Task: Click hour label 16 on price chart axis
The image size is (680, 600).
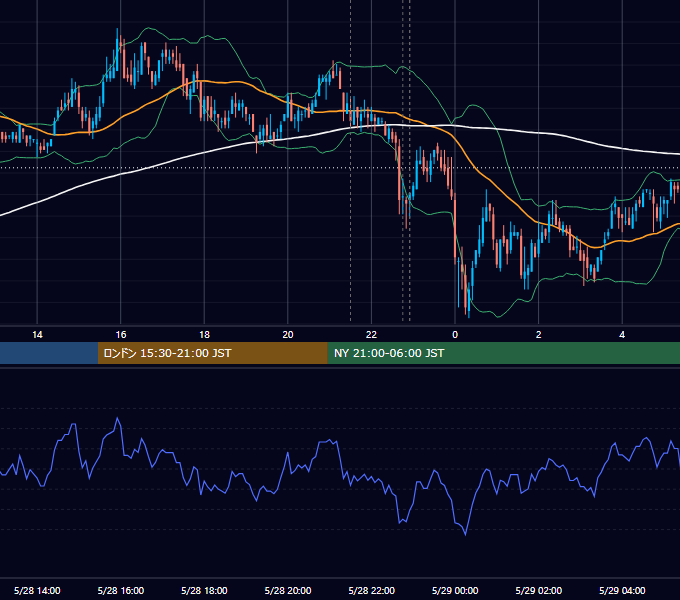Action: click(x=121, y=335)
